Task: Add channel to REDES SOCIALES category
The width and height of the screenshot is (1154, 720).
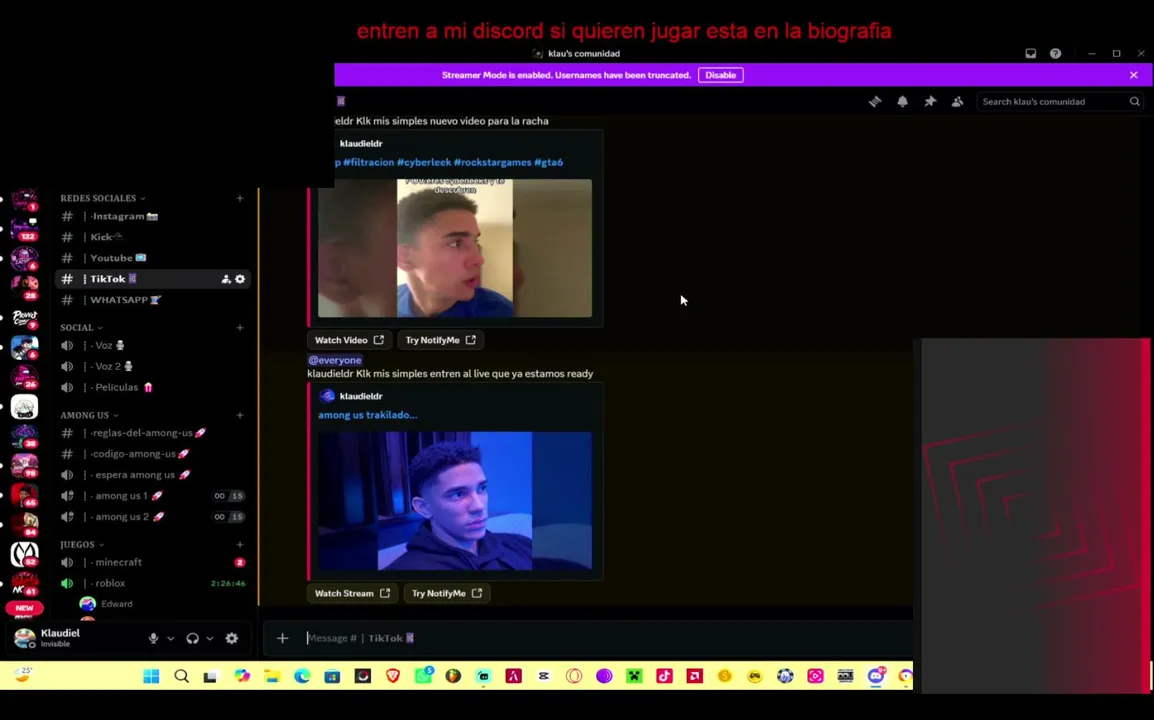Action: tap(240, 198)
